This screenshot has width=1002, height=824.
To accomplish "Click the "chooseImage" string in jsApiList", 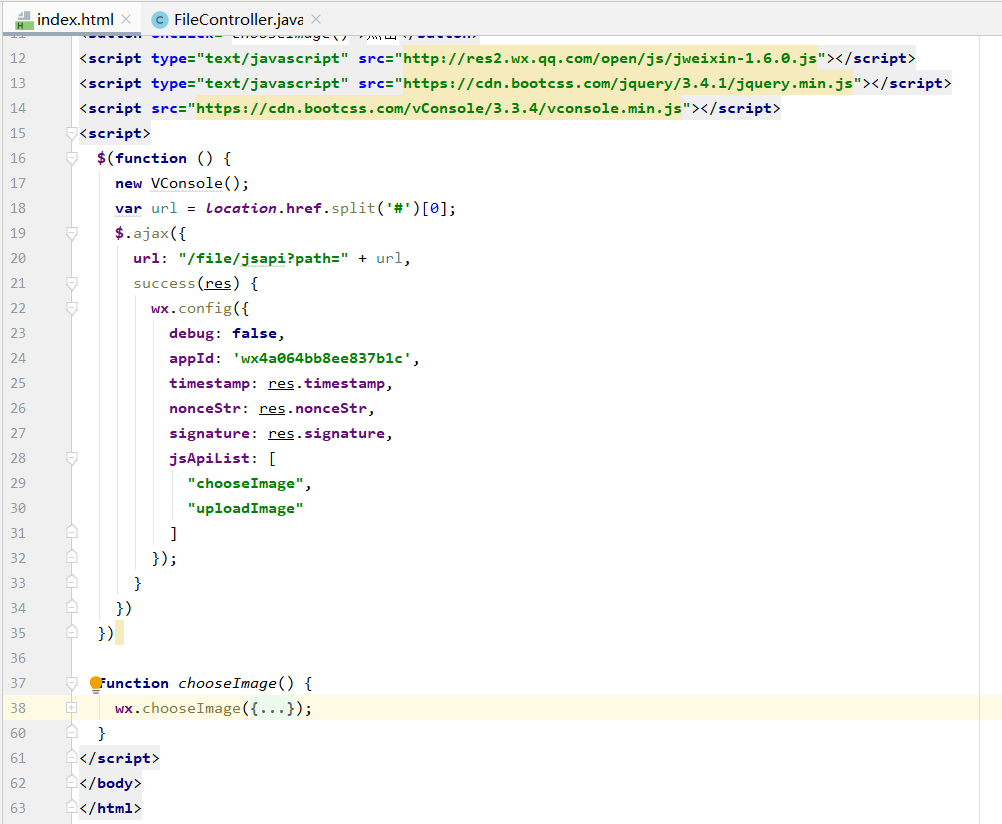I will click(x=245, y=483).
